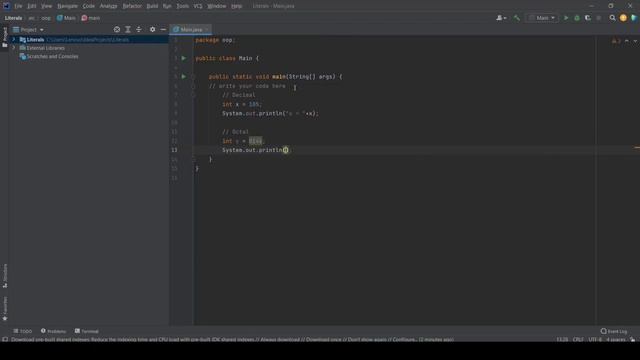Toggle the Structure tool window stripe button
640x360 pixels.
coord(5,276)
